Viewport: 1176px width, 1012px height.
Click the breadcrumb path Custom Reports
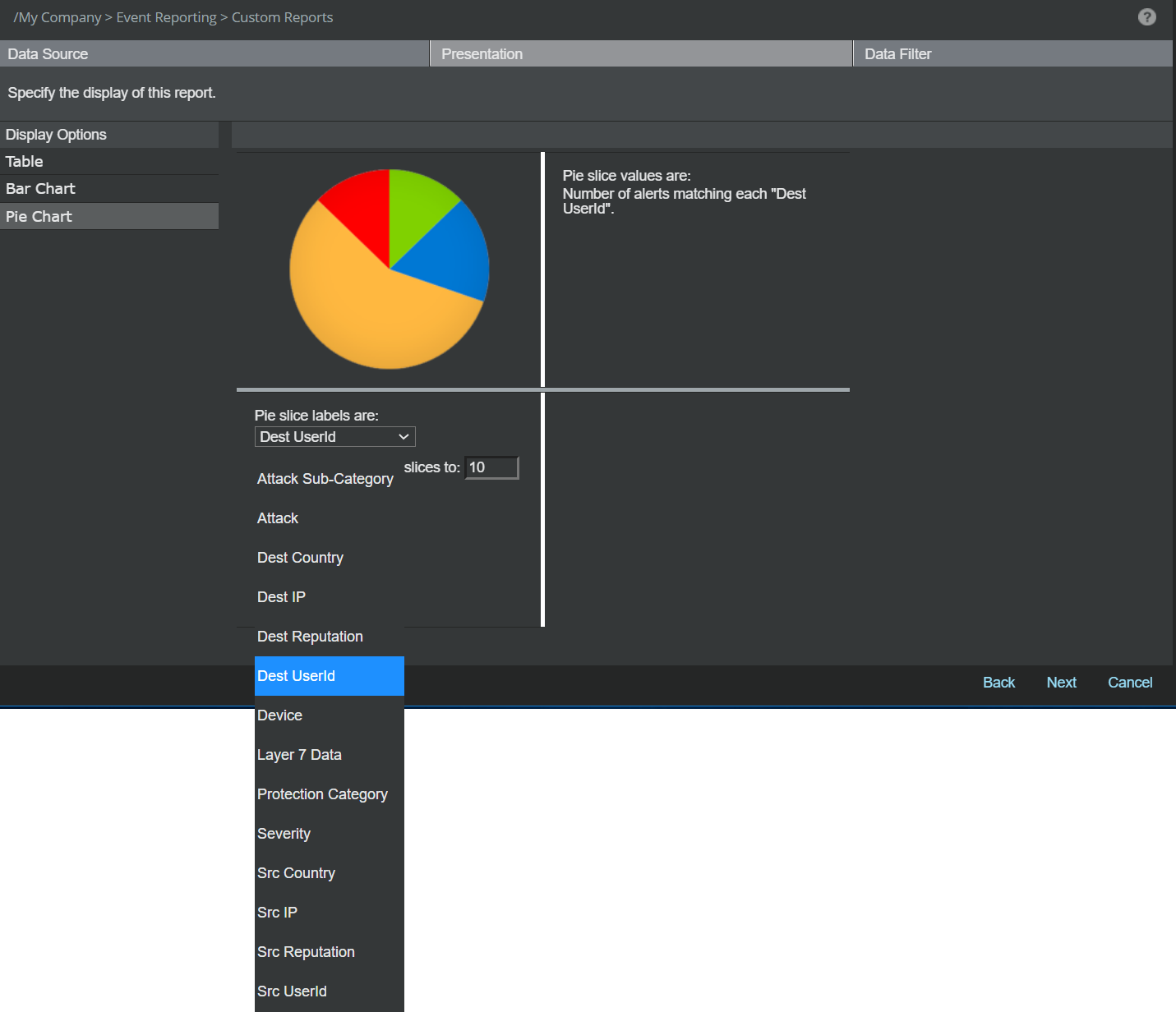point(282,17)
